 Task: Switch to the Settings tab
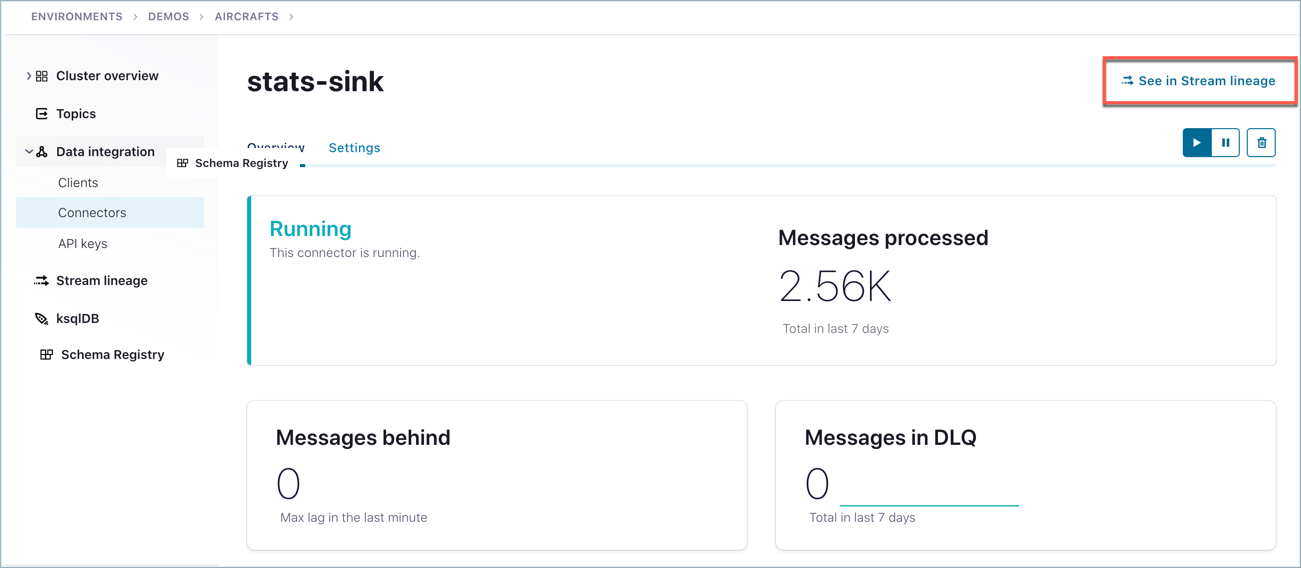click(x=354, y=148)
